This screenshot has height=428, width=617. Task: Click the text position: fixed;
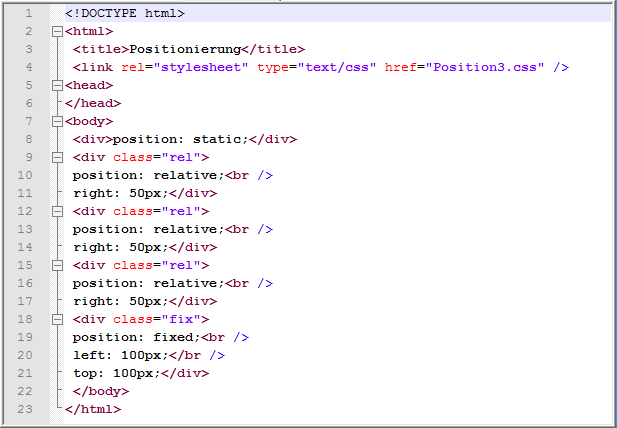point(137,338)
